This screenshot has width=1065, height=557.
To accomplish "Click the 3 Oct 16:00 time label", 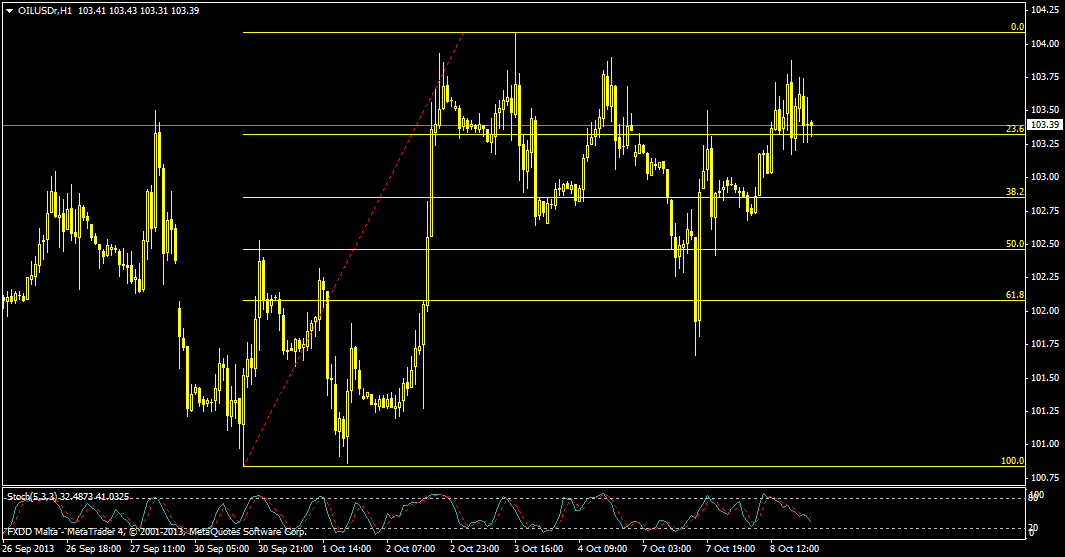I will (538, 549).
